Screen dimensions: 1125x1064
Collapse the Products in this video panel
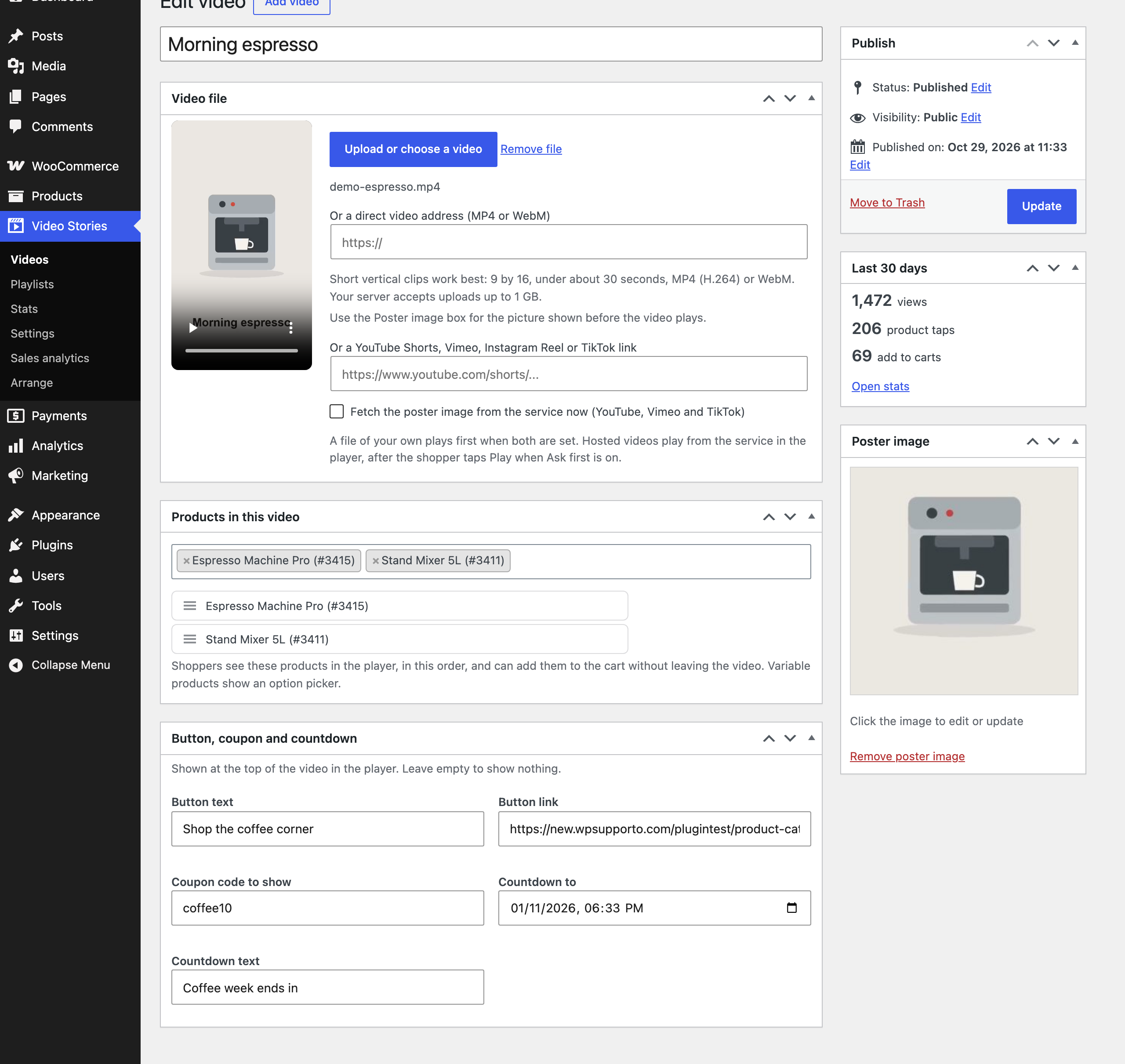pyautogui.click(x=811, y=516)
